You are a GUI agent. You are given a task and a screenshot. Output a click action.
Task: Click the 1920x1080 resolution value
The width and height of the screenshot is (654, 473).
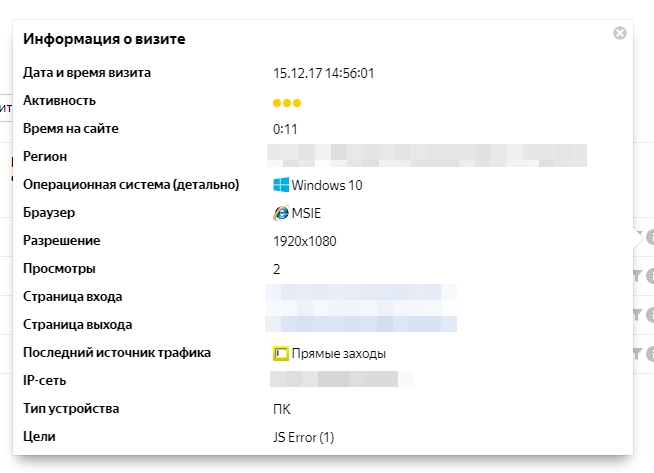tap(306, 241)
